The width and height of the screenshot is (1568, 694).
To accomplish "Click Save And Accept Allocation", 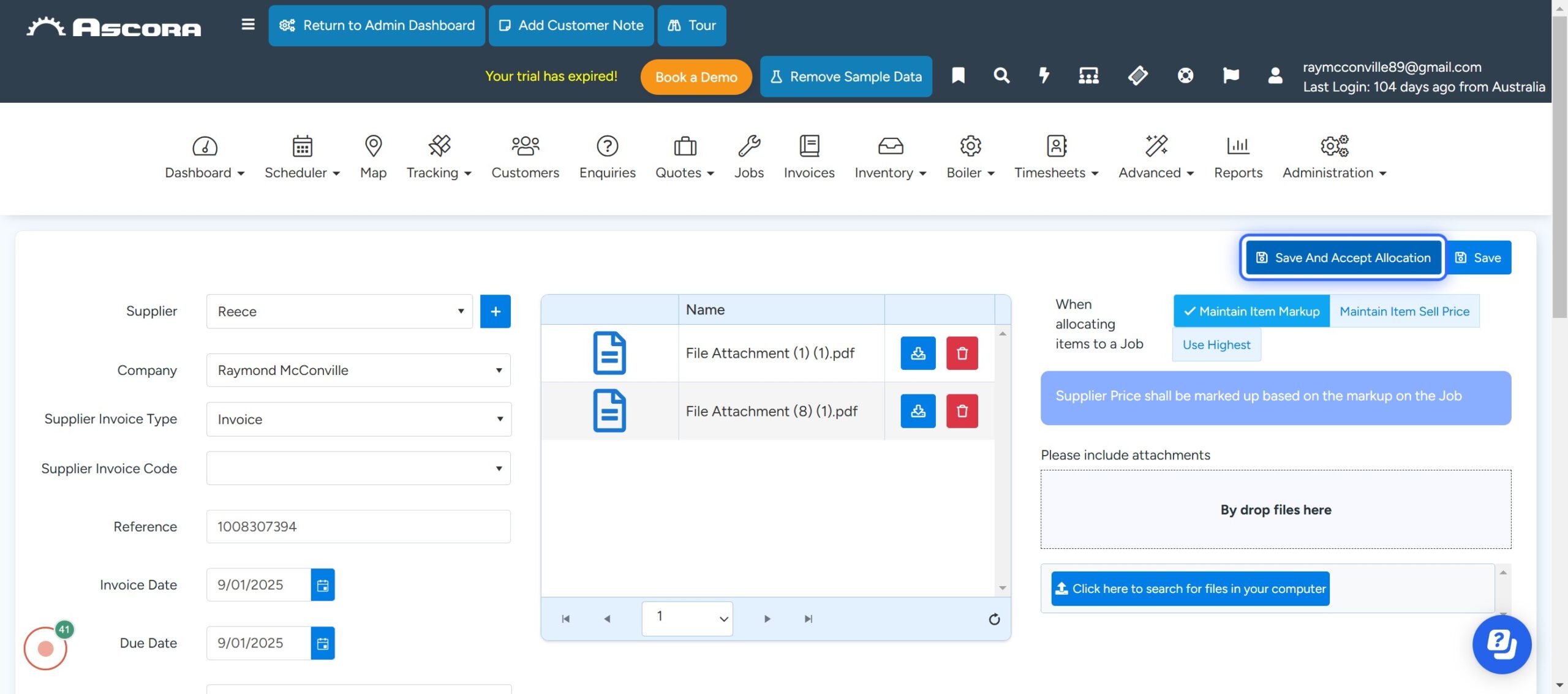I will pyautogui.click(x=1343, y=258).
